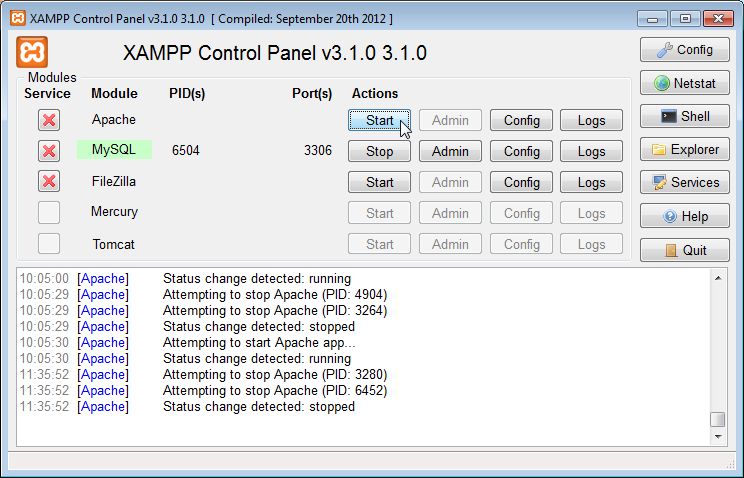Screen dimensions: 744x478
Task: Click log line 'Attempting to start Apache app...'
Action: pos(259,342)
